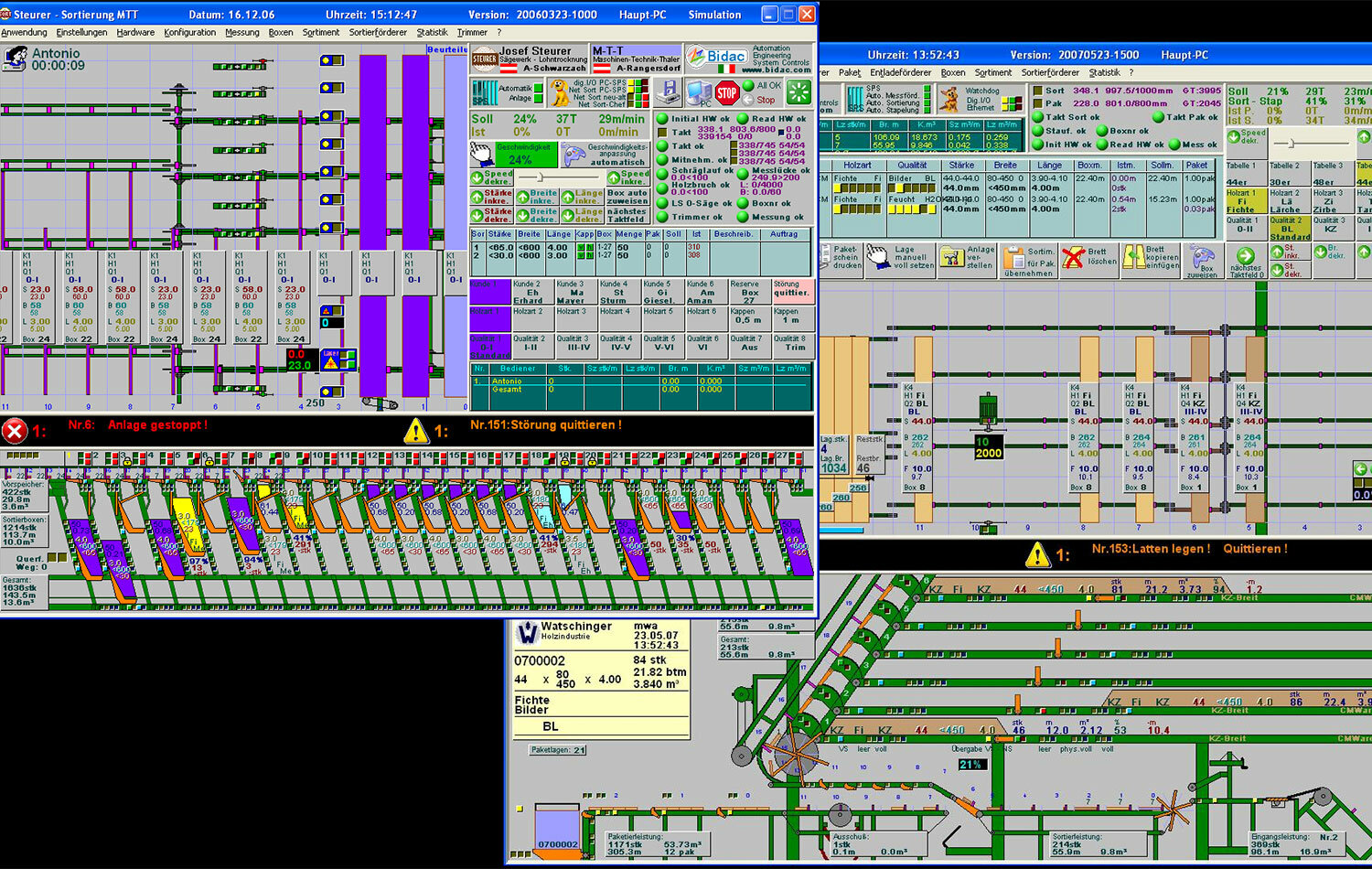Click the Lage manuell voll setzen hand icon

878,257
